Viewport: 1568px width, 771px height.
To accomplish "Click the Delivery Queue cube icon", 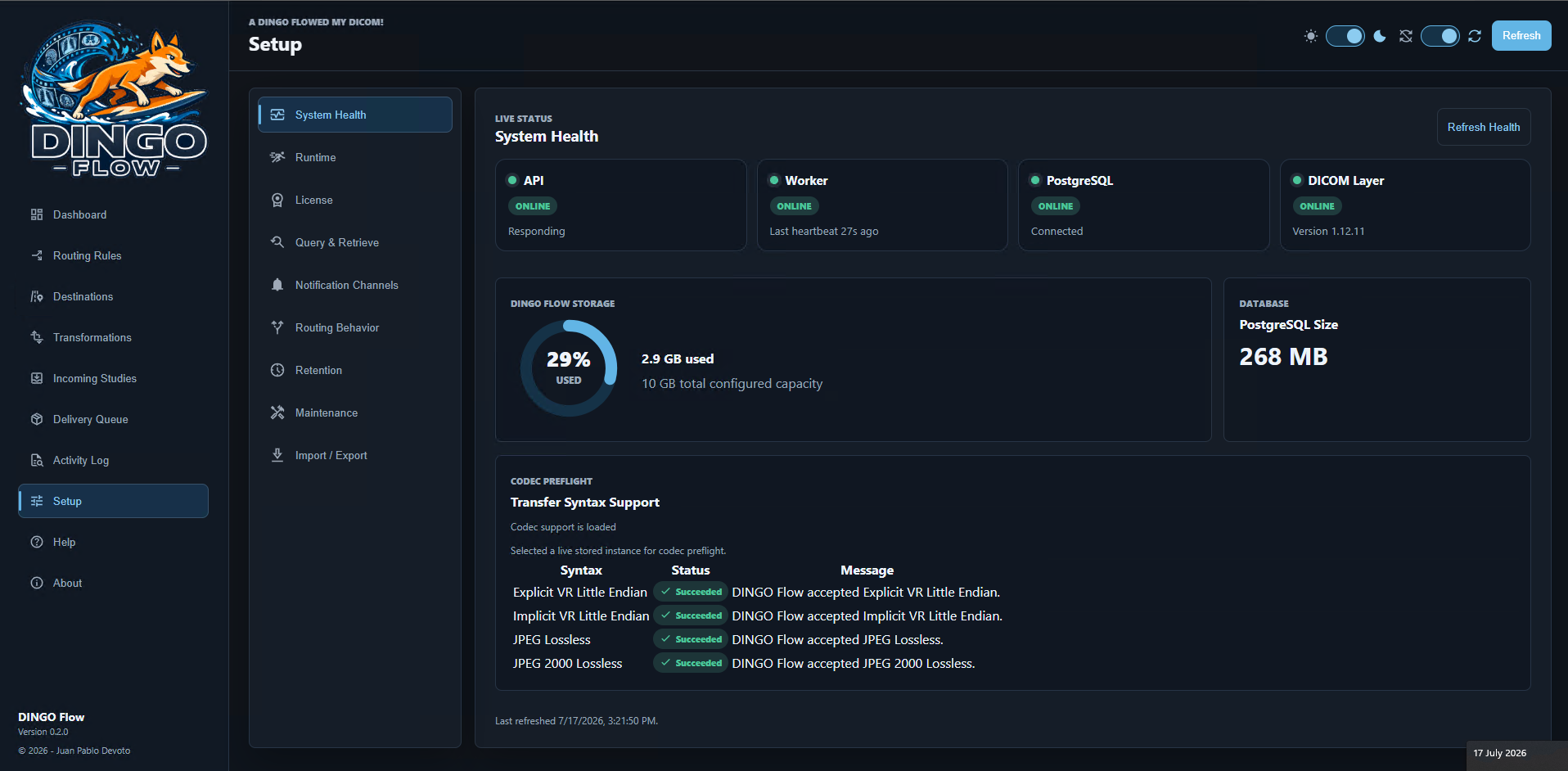I will pyautogui.click(x=37, y=419).
